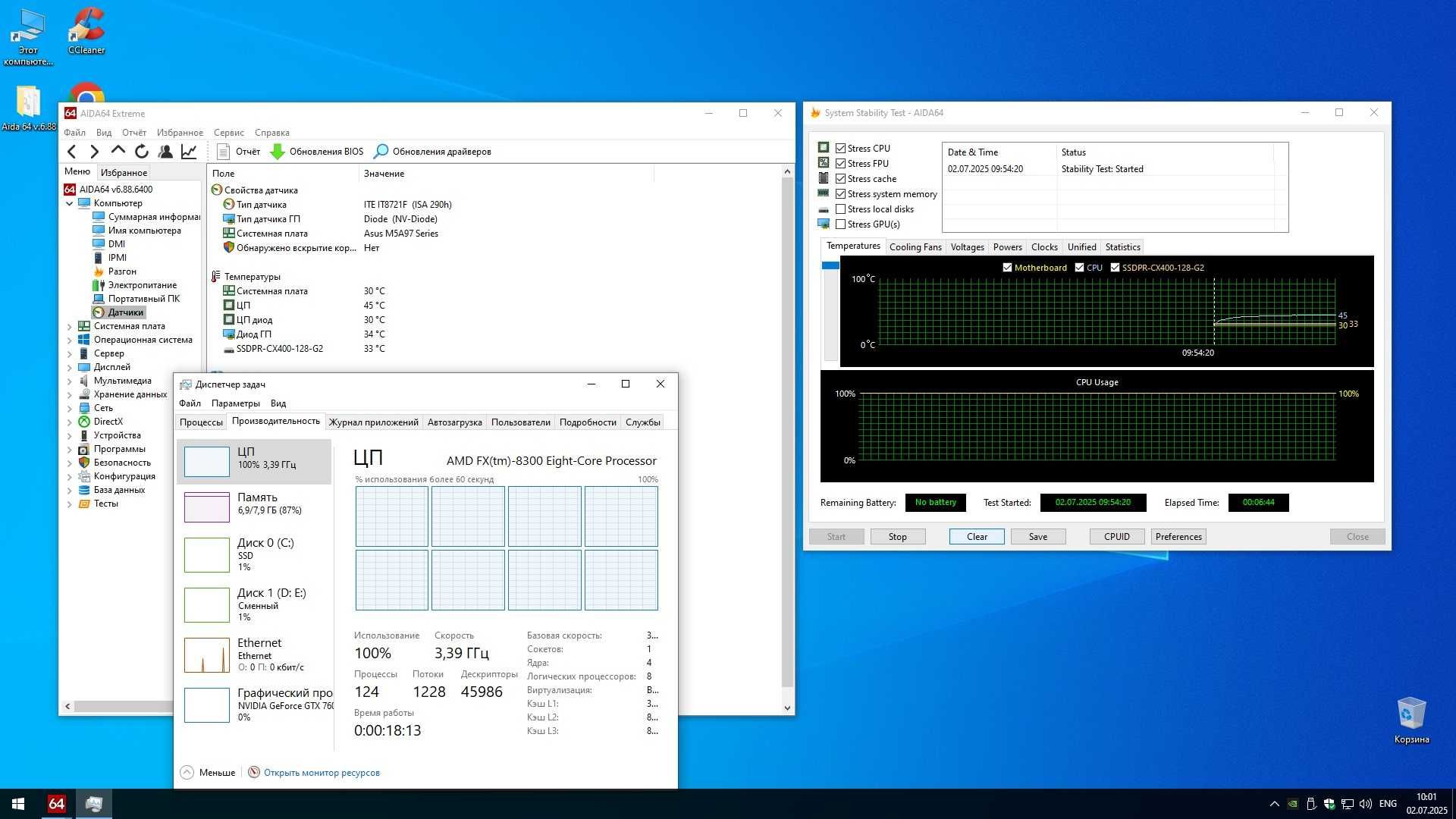Expand the DirectX tree node
1456x819 pixels.
[70, 422]
